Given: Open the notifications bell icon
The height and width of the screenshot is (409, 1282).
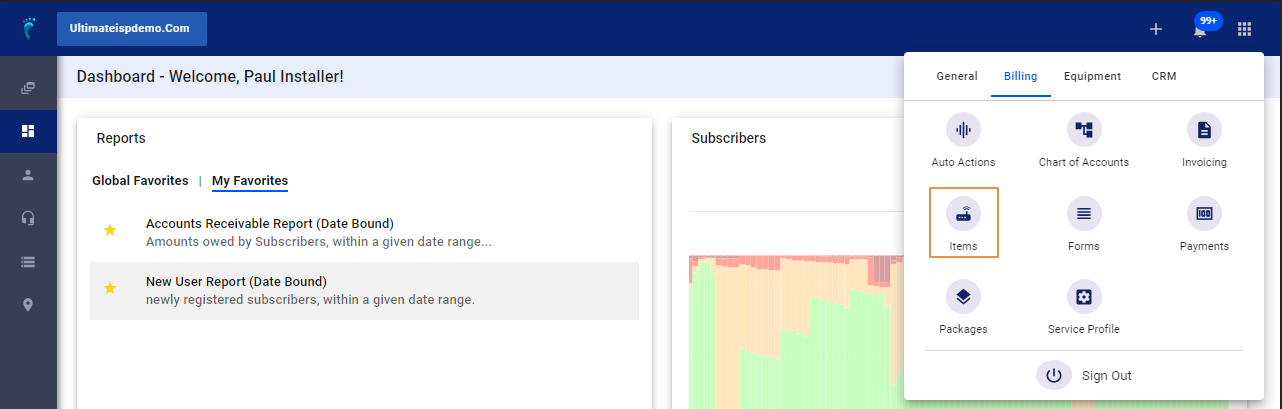Looking at the screenshot, I should coord(1199,32).
